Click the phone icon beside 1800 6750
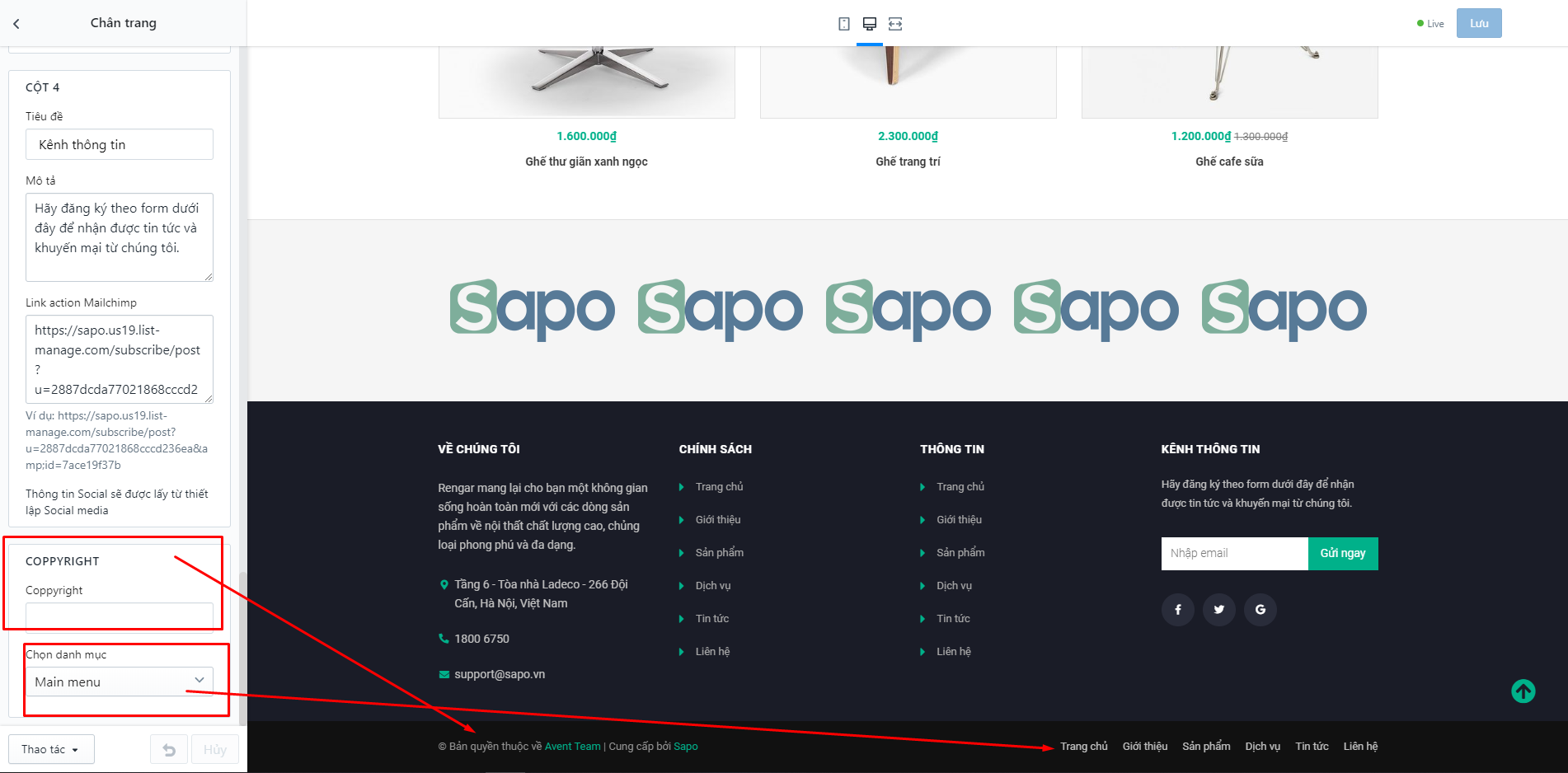The width and height of the screenshot is (1568, 773). pos(444,639)
